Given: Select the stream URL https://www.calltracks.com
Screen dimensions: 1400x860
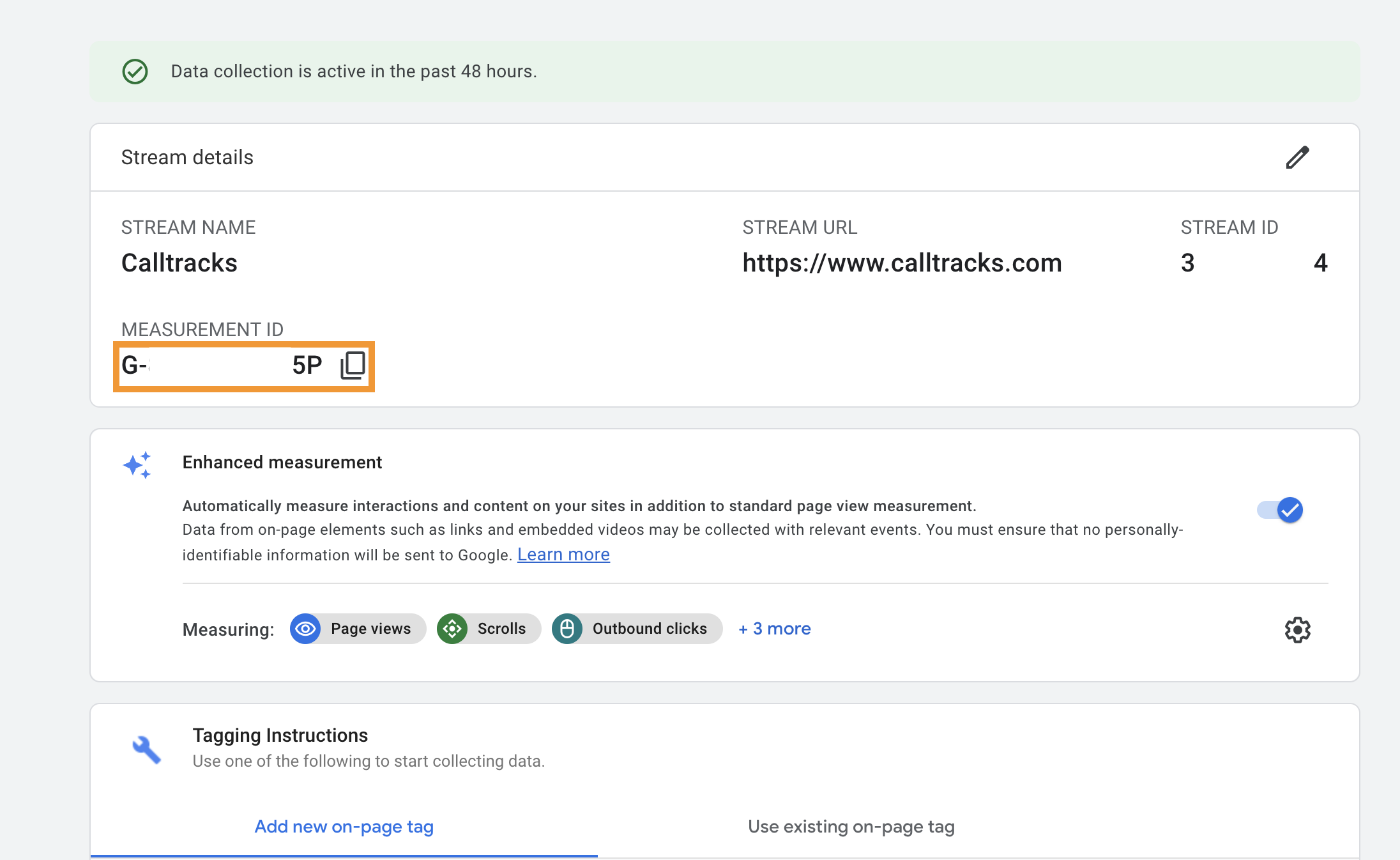Looking at the screenshot, I should click(902, 263).
